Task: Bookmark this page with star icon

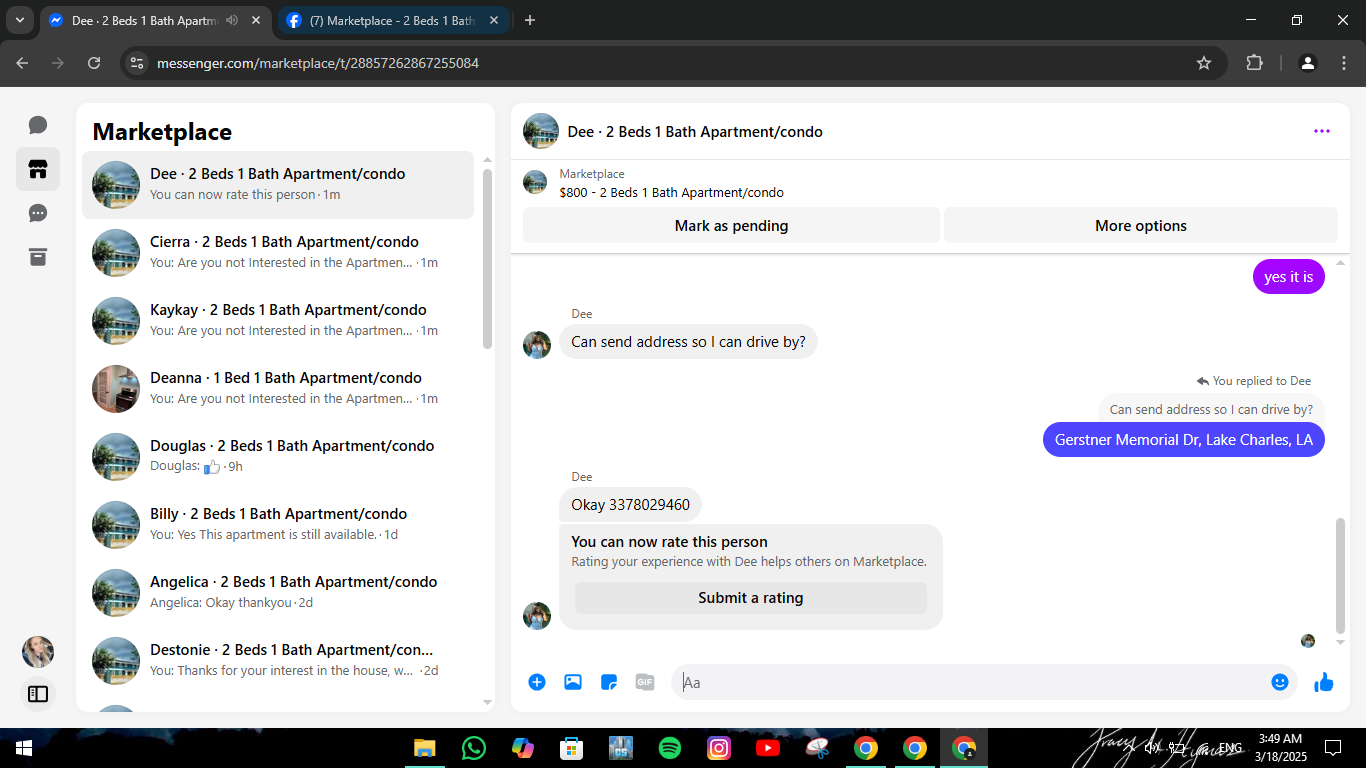Action: pos(1204,63)
